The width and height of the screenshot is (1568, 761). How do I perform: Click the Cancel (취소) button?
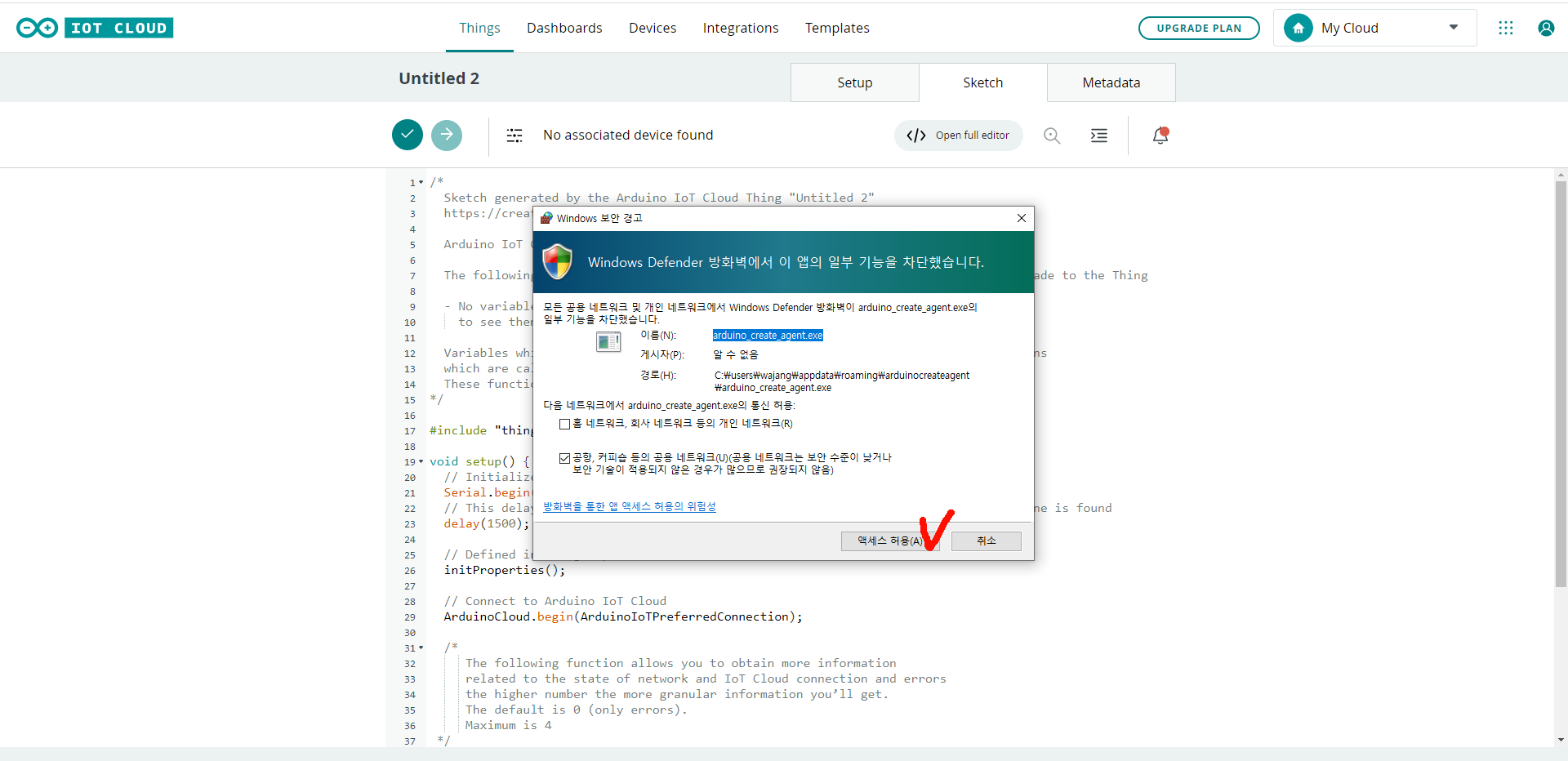pyautogui.click(x=987, y=541)
